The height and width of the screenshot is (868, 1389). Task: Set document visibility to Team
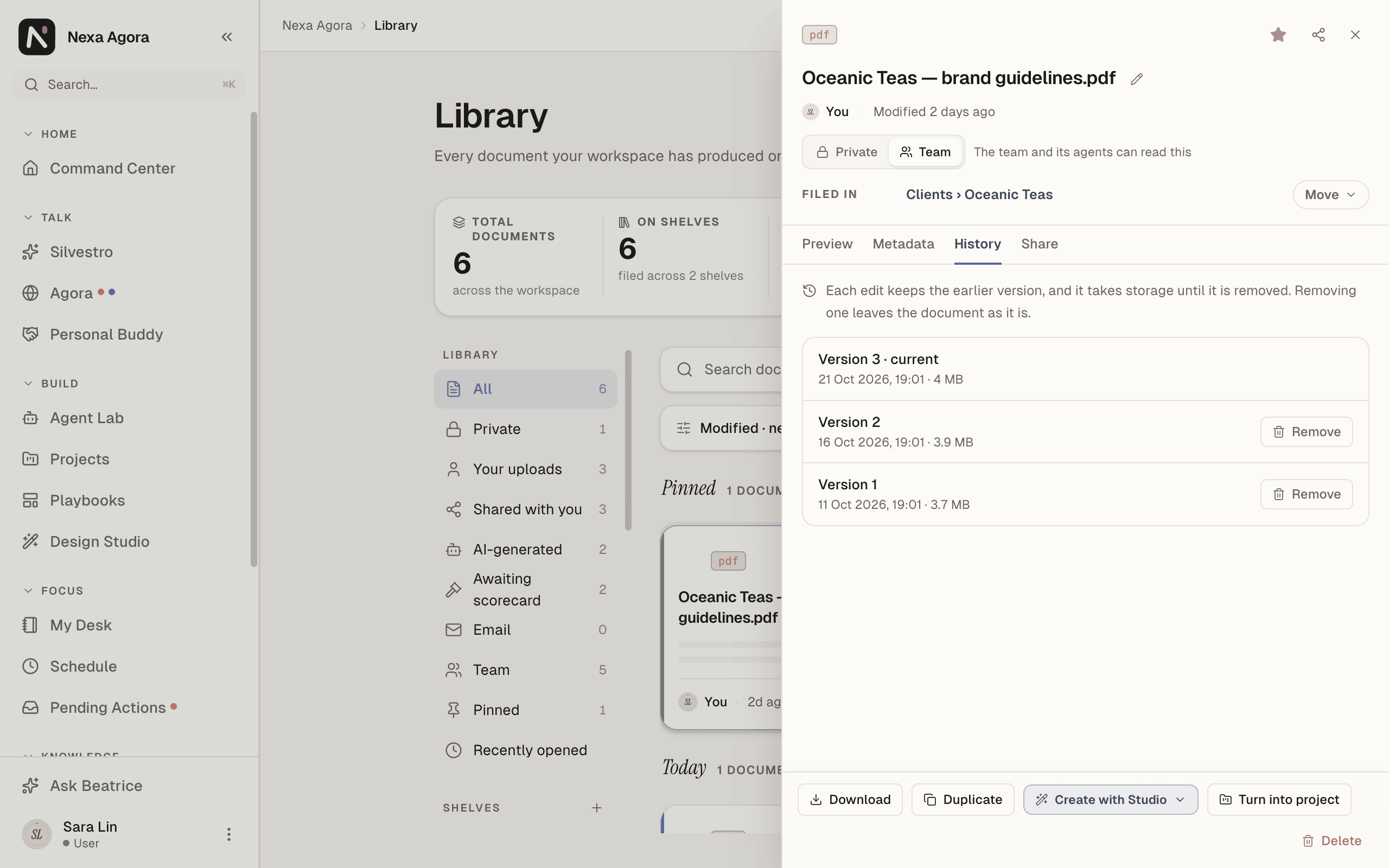pos(925,152)
